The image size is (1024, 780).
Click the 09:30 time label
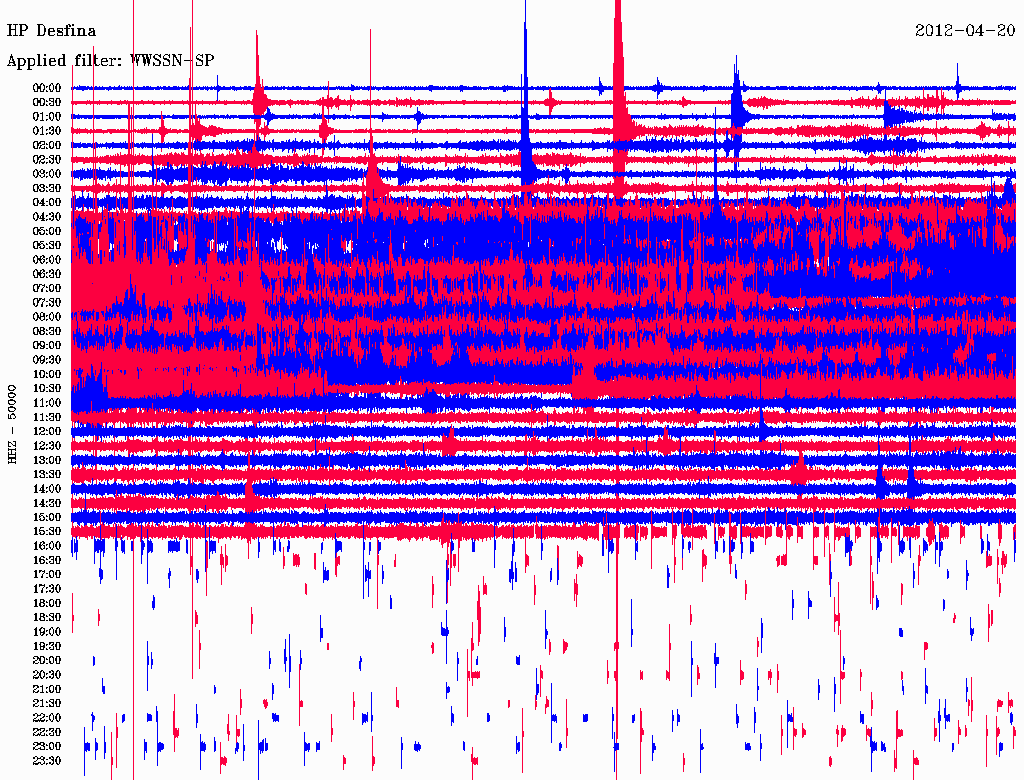tap(47, 359)
